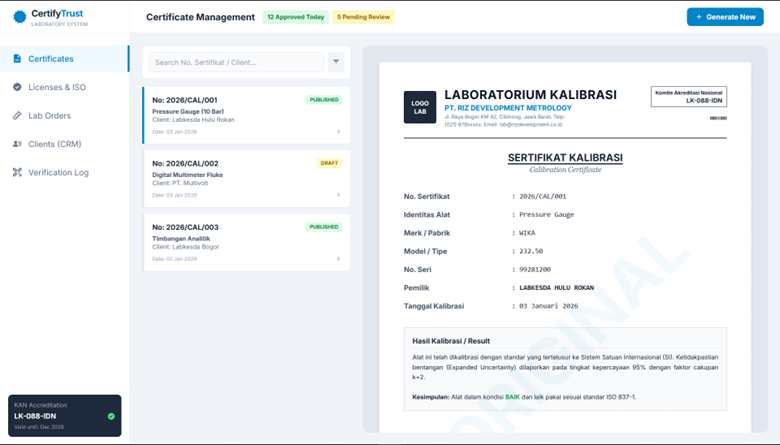The width and height of the screenshot is (780, 445).
Task: Click the green KAN accreditation checkmark icon
Action: point(111,416)
